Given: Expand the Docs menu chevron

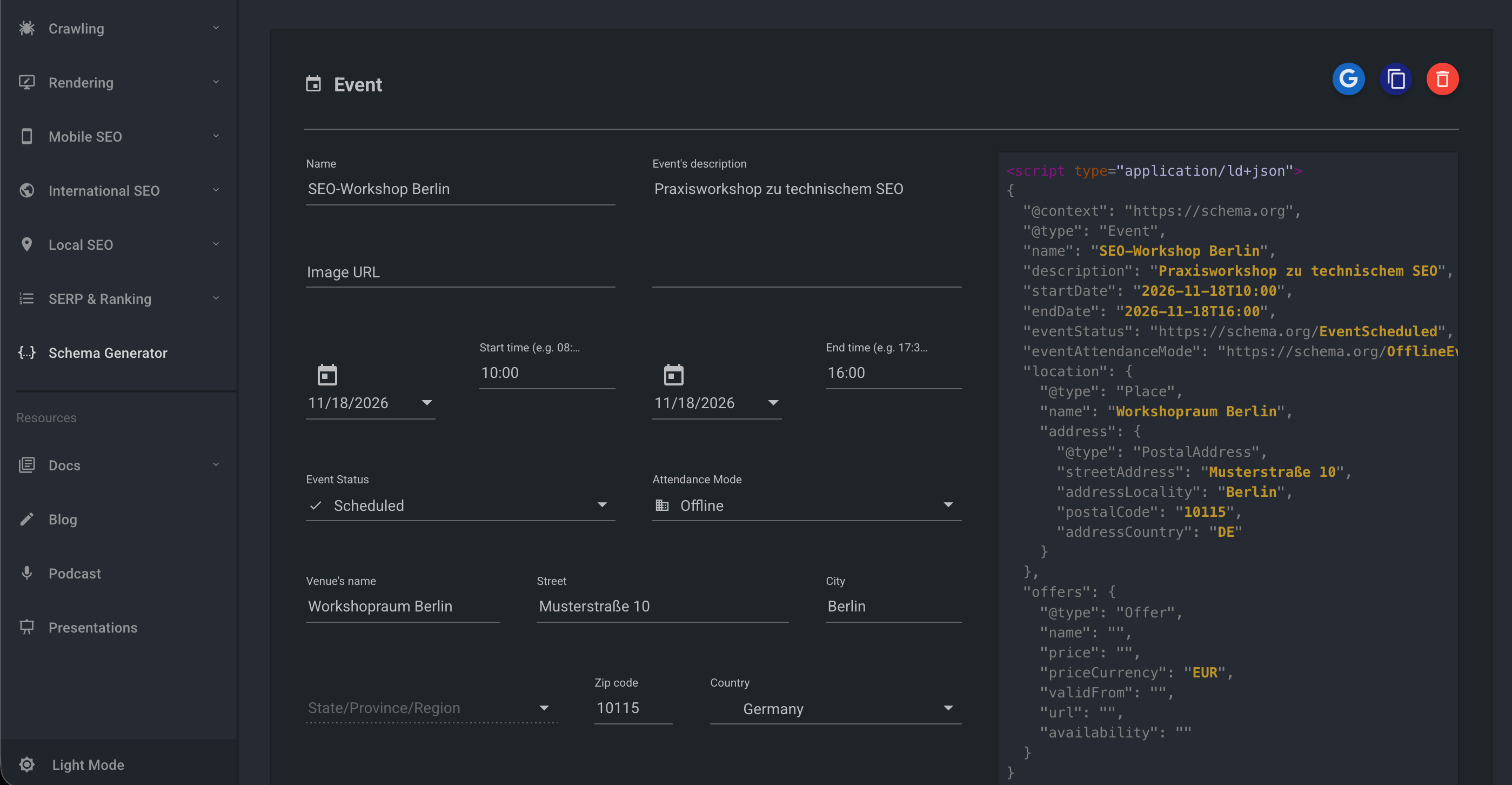Looking at the screenshot, I should pyautogui.click(x=216, y=464).
